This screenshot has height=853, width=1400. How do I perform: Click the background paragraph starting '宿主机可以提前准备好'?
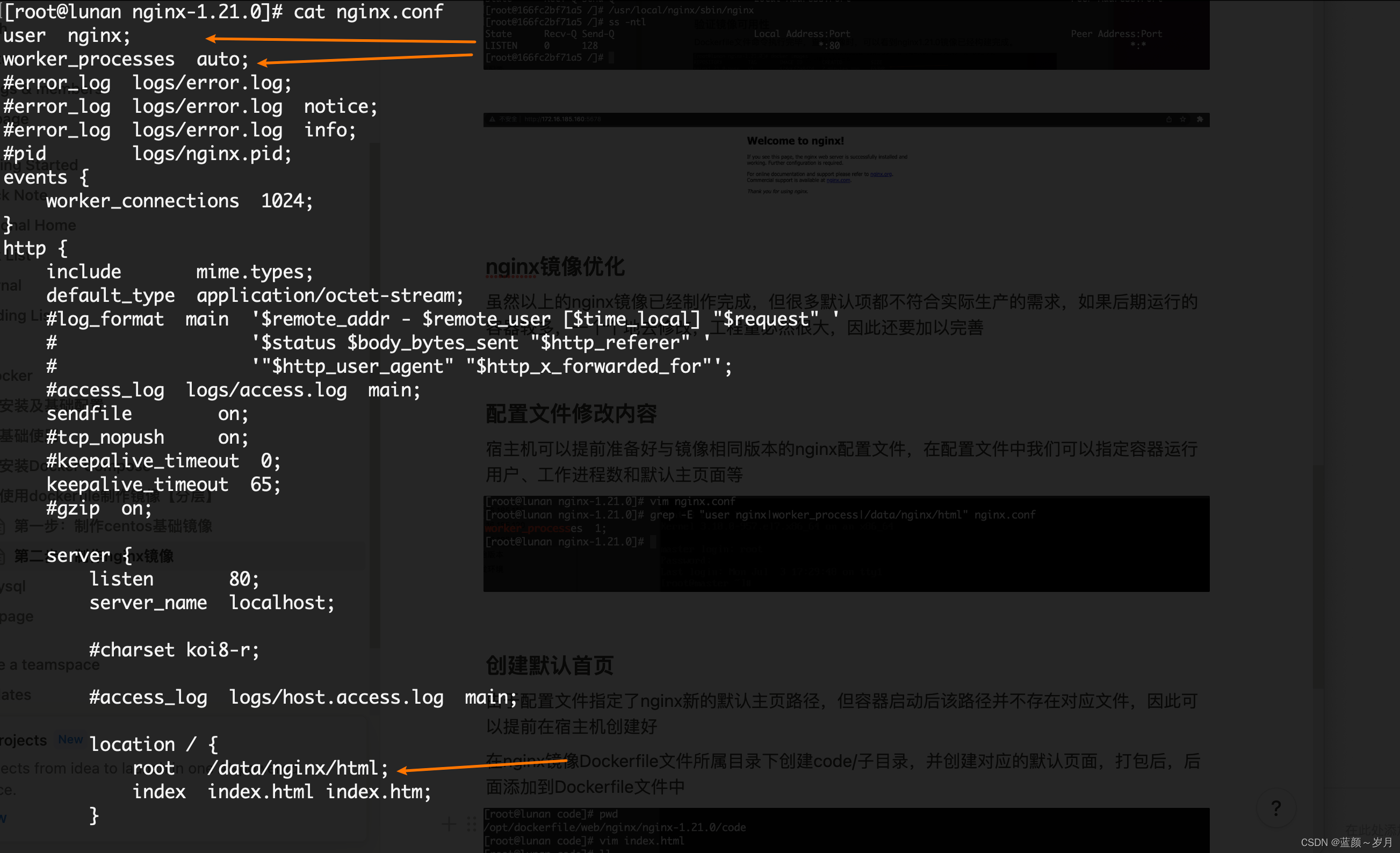click(842, 461)
